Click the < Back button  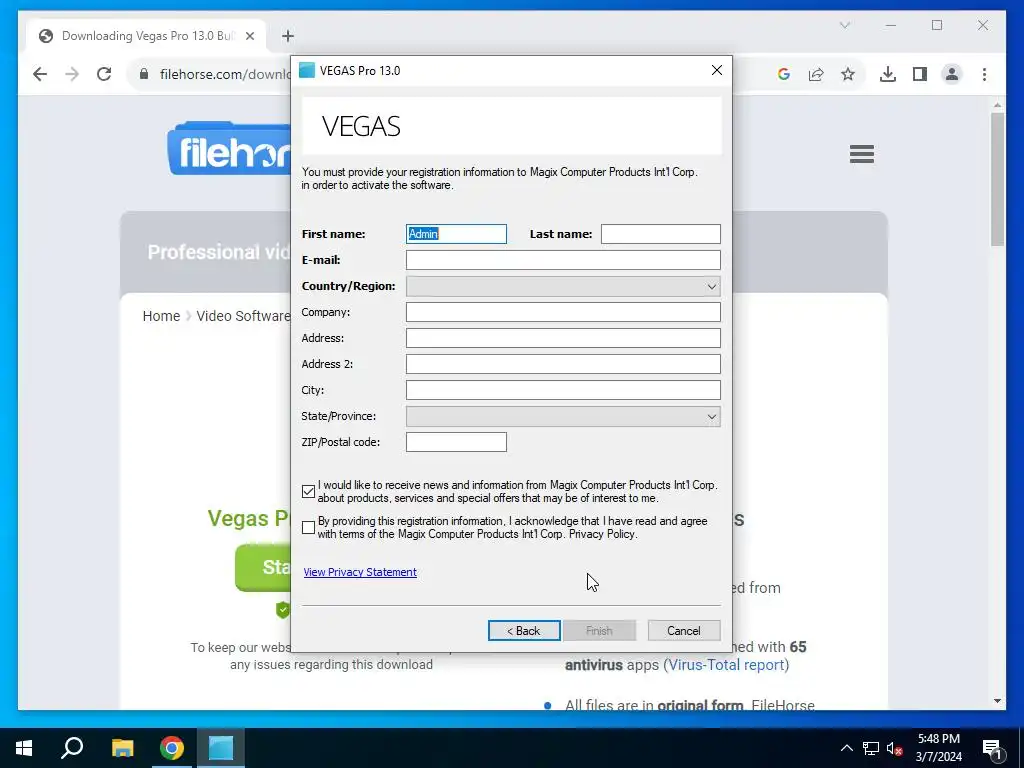pyautogui.click(x=524, y=631)
